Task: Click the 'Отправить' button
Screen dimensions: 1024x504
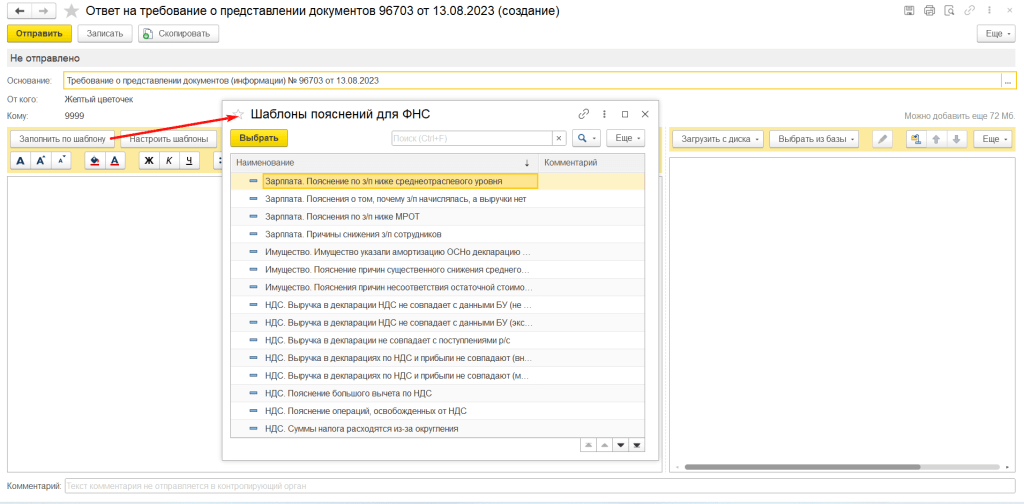Action: 39,33
